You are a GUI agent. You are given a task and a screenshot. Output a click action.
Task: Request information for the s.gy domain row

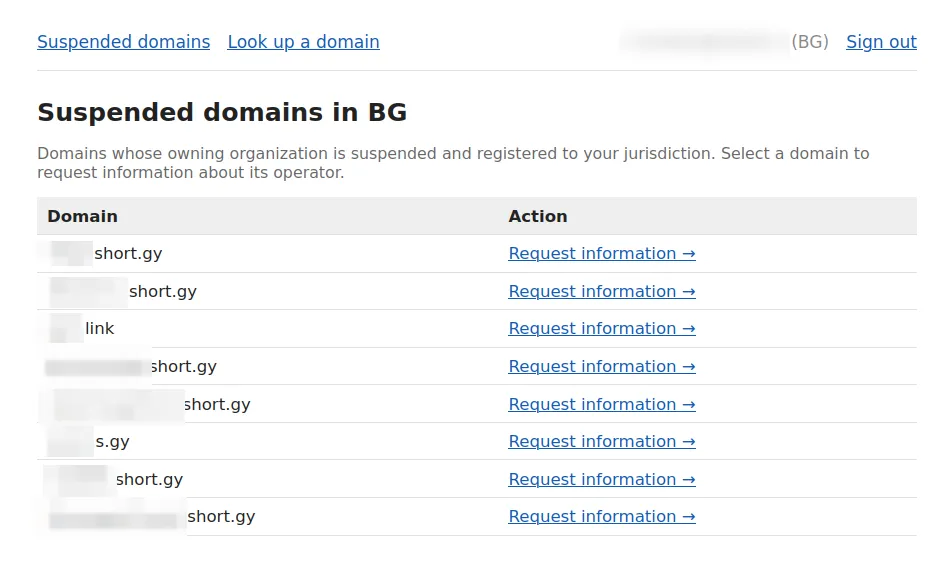(x=602, y=441)
